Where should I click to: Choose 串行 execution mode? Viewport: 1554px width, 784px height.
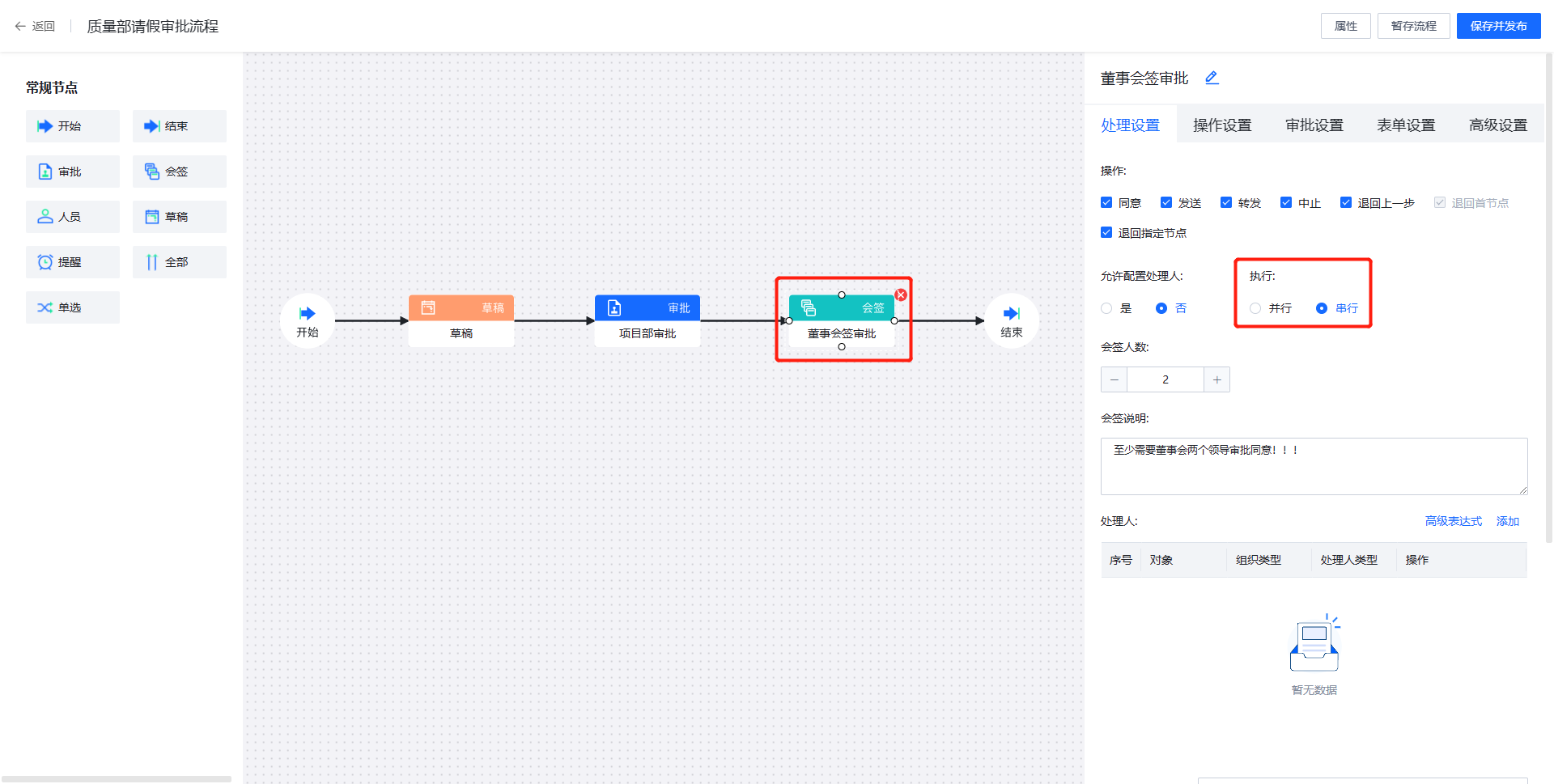[x=1322, y=308]
